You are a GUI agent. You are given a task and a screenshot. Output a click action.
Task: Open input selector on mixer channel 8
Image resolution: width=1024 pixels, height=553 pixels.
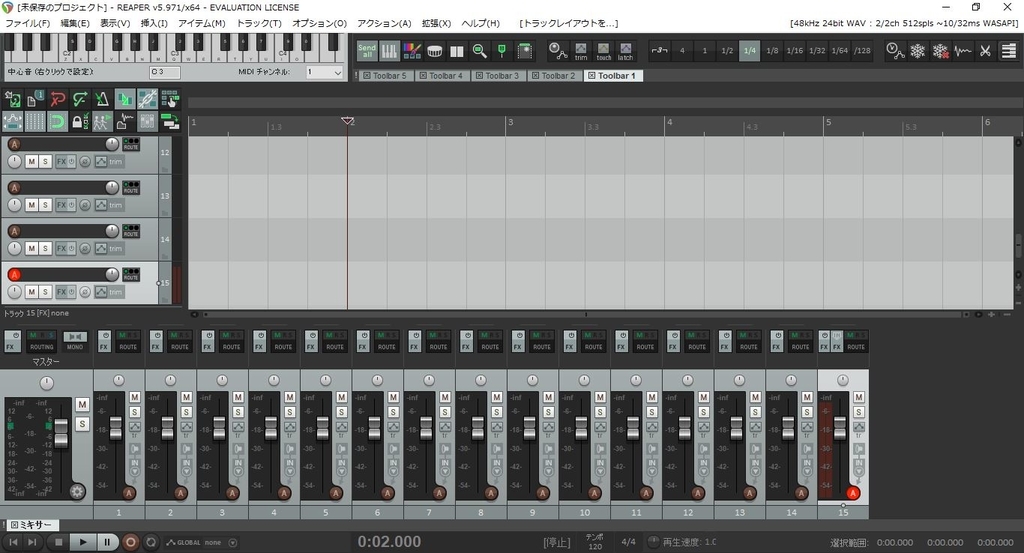(x=497, y=466)
